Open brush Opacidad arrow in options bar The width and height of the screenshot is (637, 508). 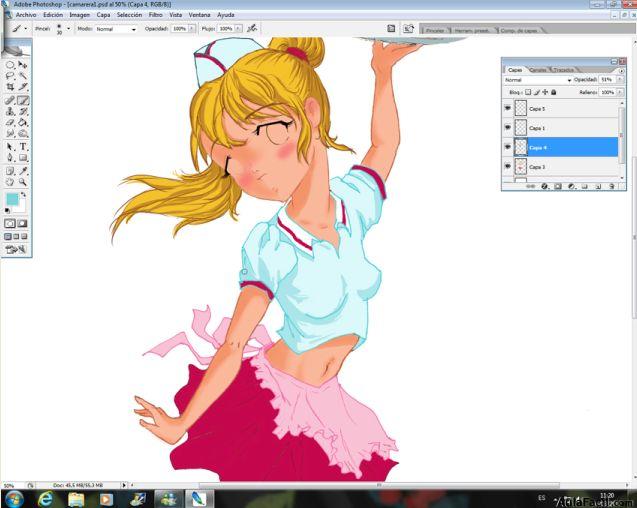click(x=191, y=28)
